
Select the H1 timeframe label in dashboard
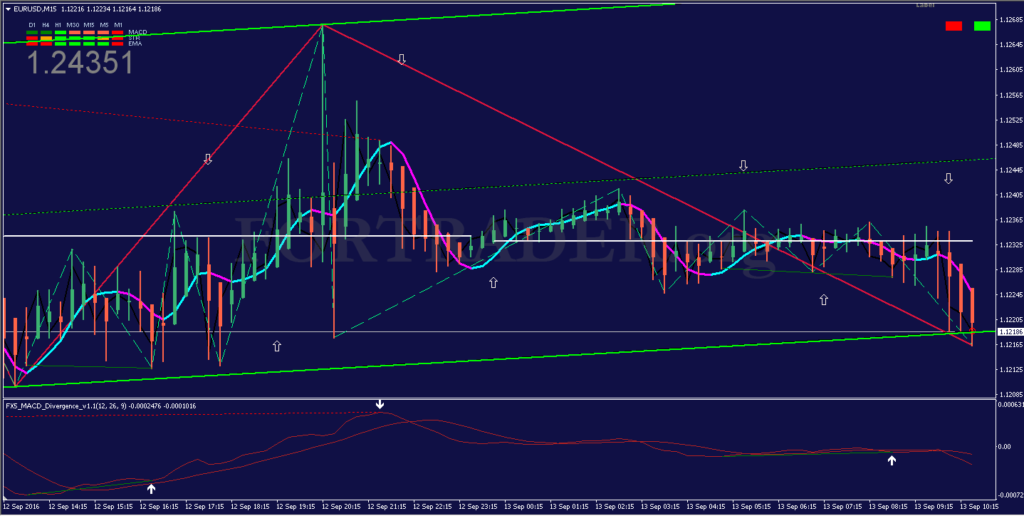tap(58, 25)
